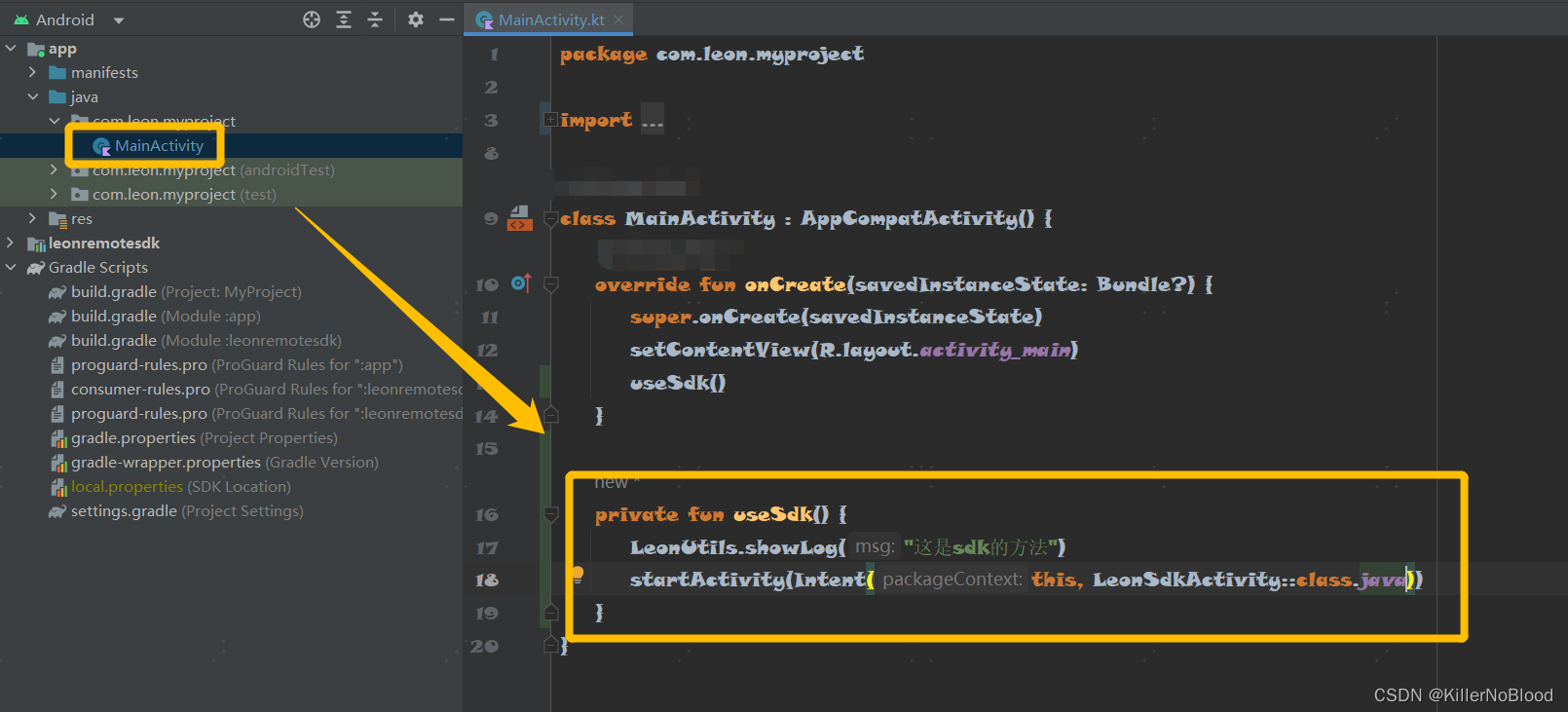This screenshot has height=712, width=1568.
Task: Collapse the app module node
Action: pyautogui.click(x=11, y=48)
